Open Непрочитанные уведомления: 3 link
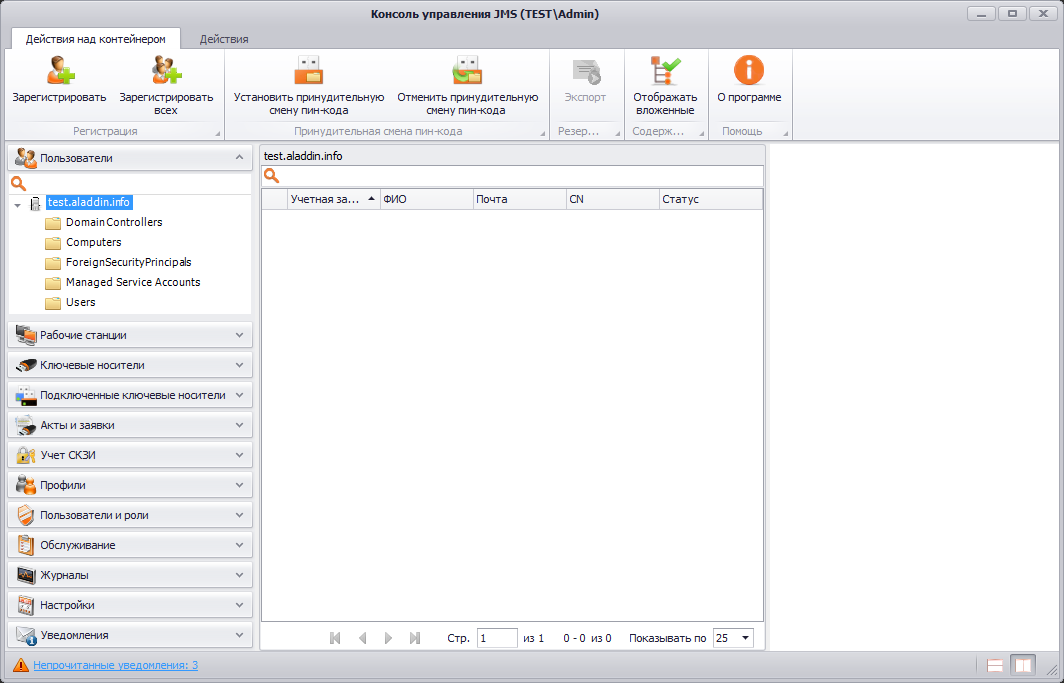 coord(116,665)
